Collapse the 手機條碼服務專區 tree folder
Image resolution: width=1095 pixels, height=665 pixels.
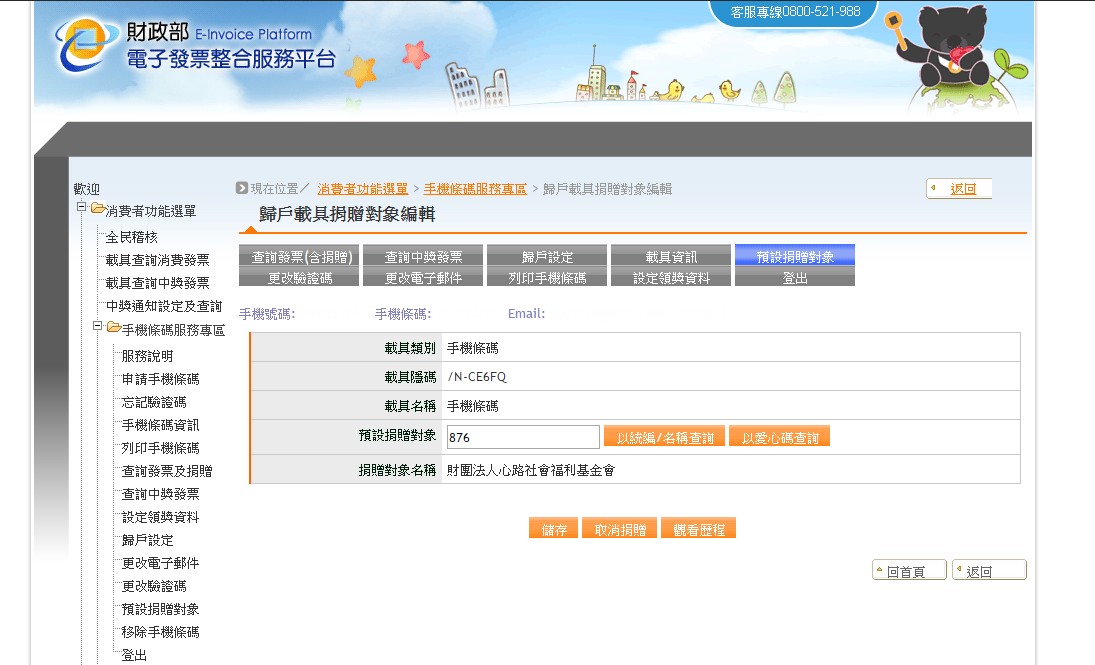[98, 327]
